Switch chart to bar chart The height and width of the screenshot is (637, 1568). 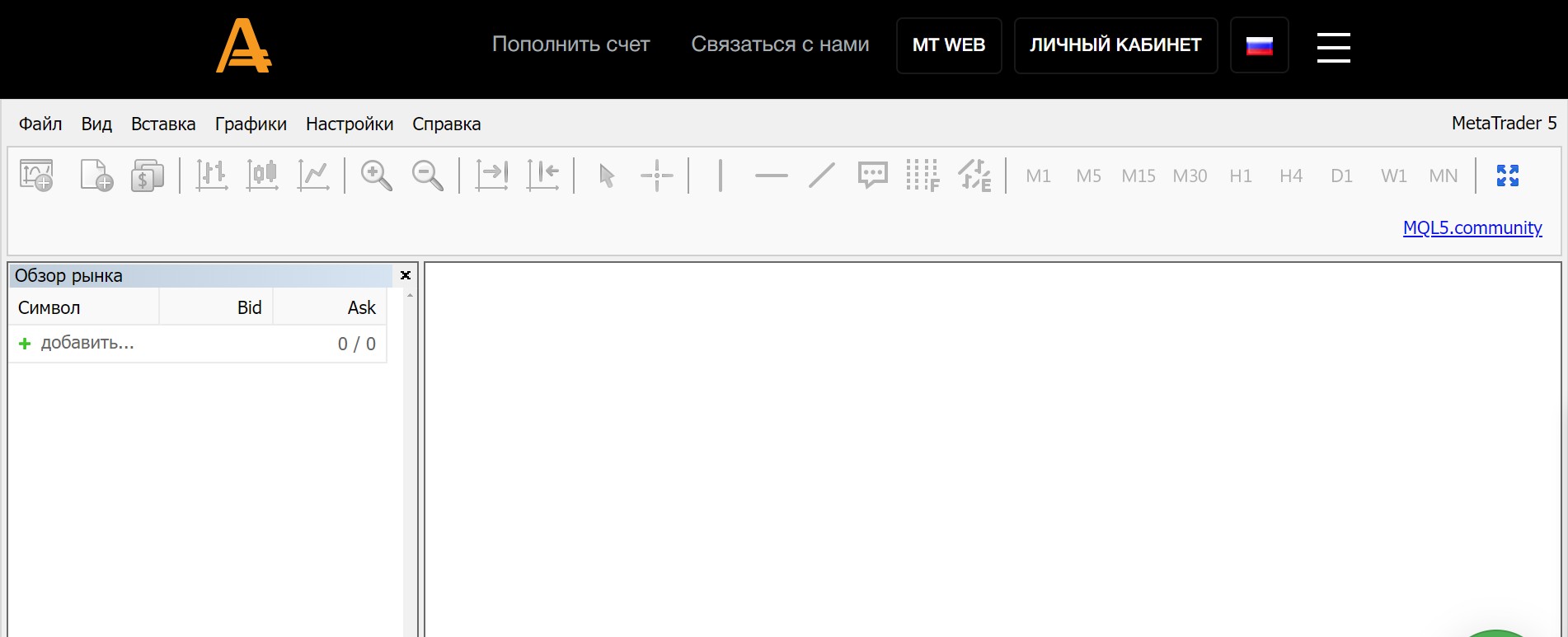pyautogui.click(x=212, y=175)
